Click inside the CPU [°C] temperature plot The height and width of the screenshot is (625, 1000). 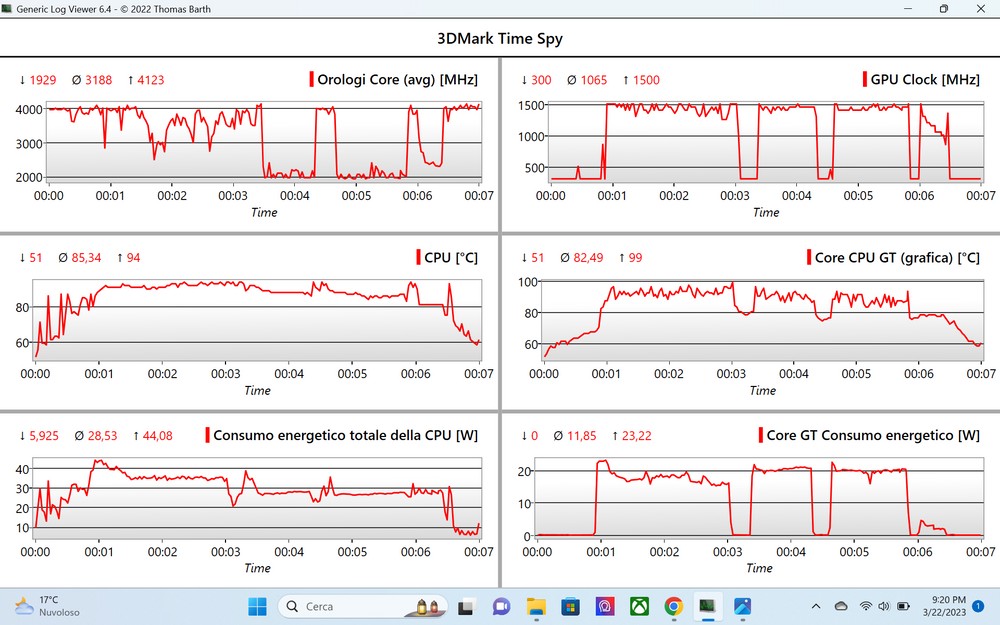pyautogui.click(x=257, y=320)
